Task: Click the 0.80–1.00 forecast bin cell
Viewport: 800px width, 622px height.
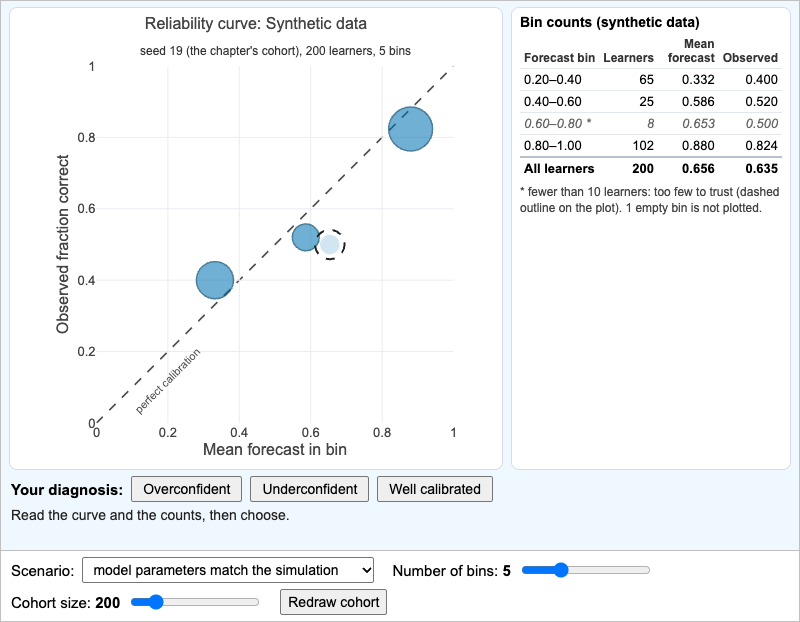Action: [x=553, y=145]
